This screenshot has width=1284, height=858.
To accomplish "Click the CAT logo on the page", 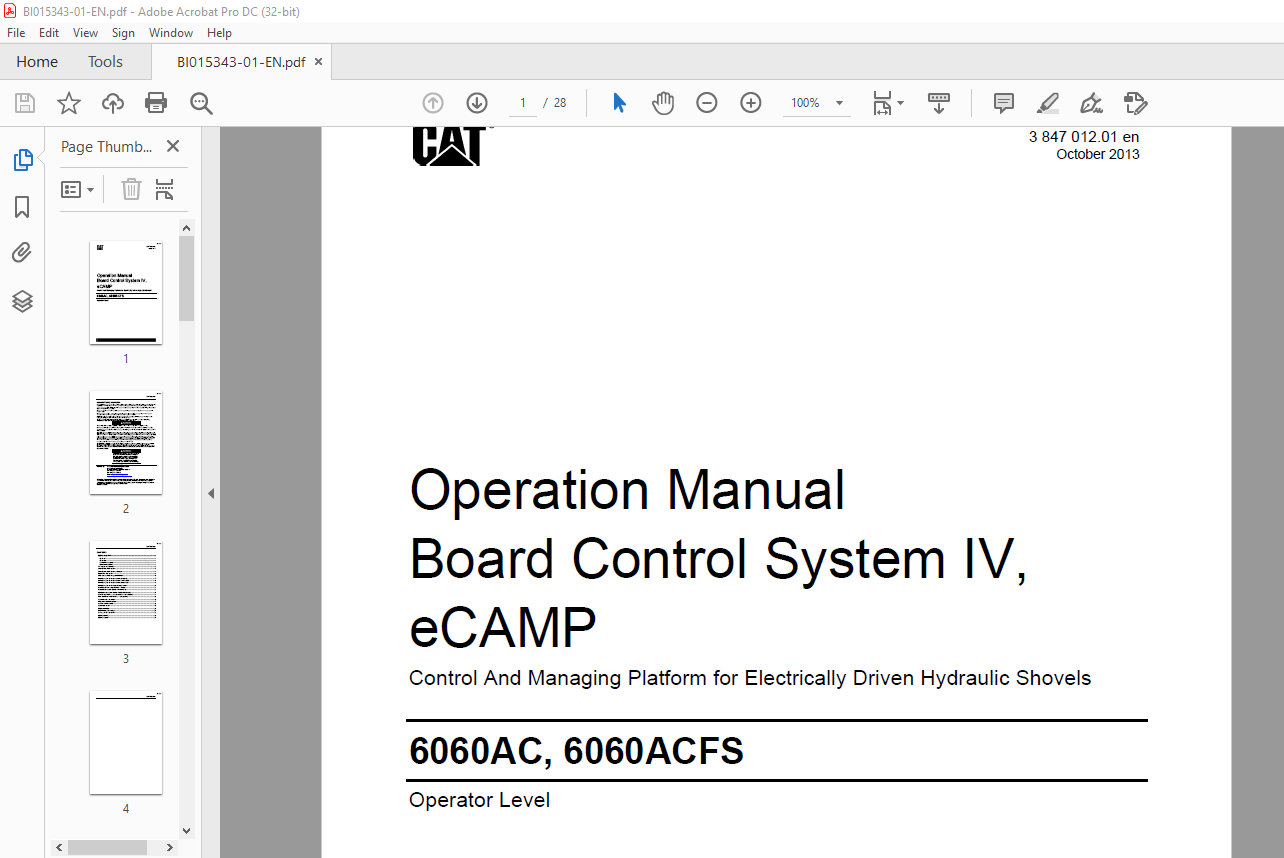I will tap(449, 146).
